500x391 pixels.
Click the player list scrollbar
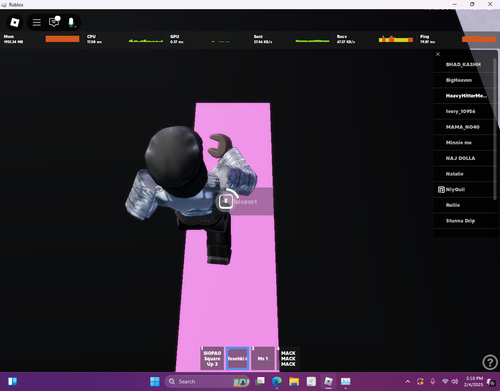495,129
